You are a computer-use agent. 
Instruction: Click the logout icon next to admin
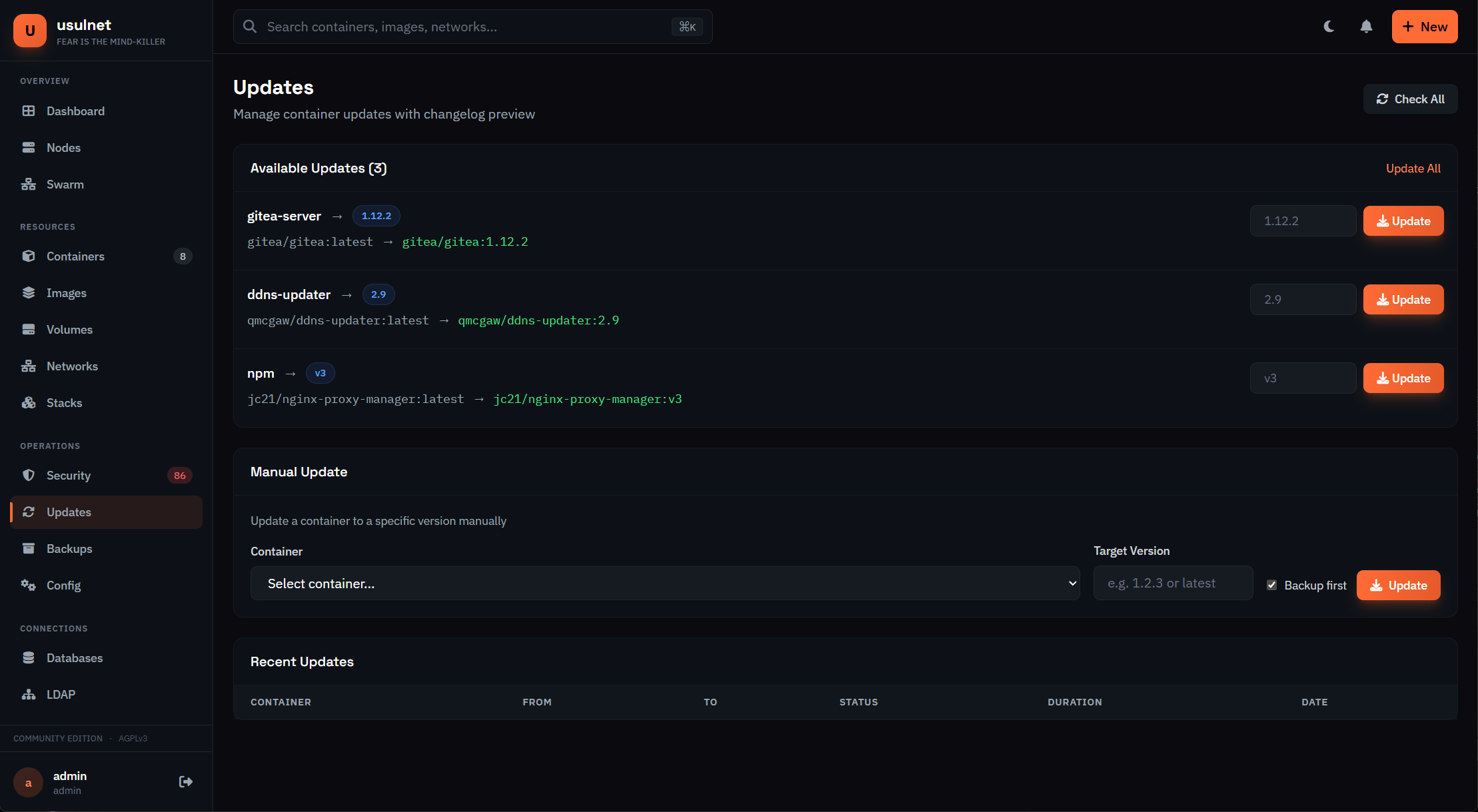pos(185,781)
